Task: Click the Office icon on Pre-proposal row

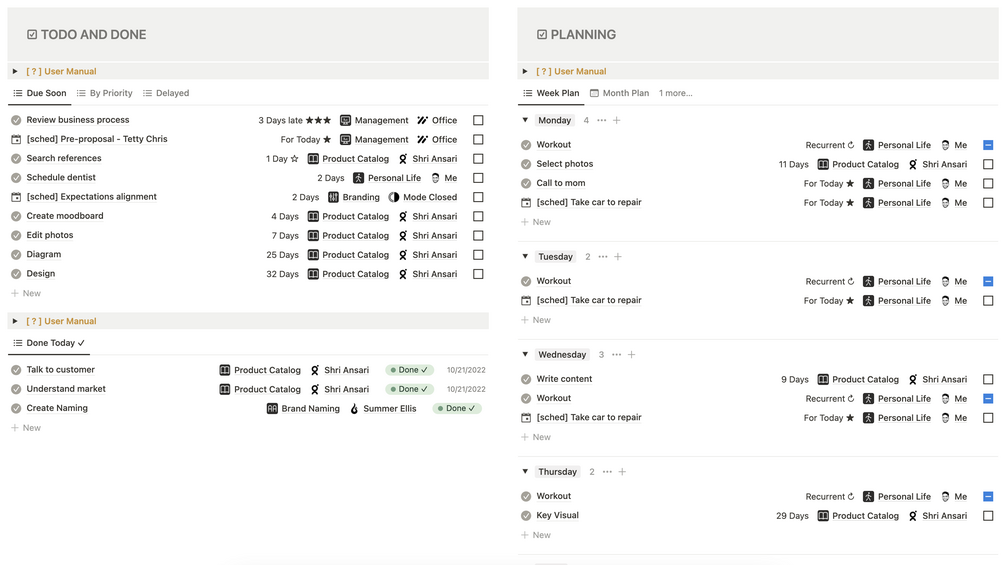Action: pos(423,140)
